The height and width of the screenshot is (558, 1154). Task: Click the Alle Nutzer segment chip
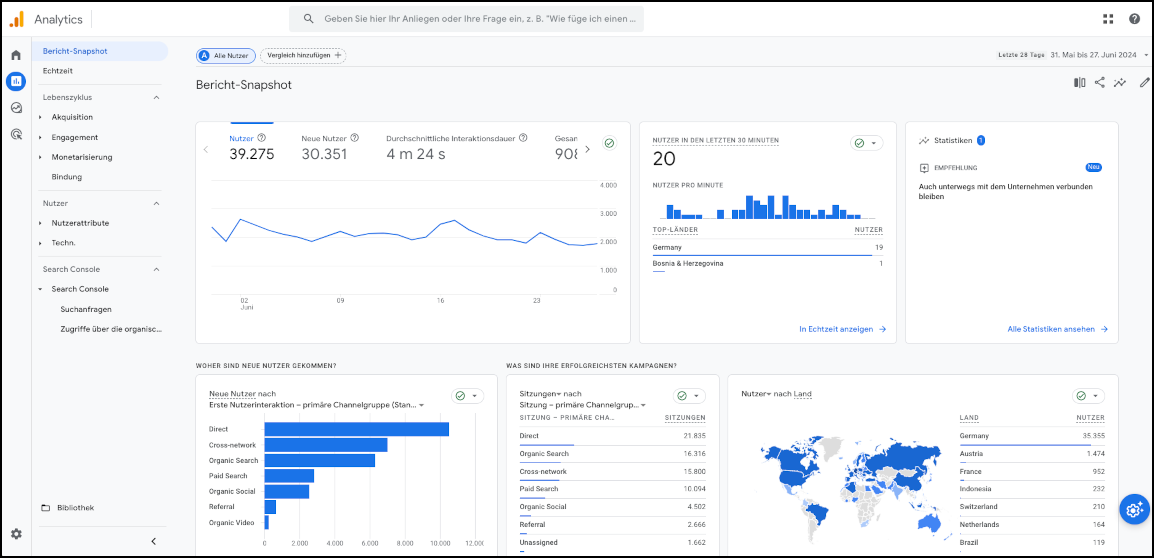[x=226, y=55]
